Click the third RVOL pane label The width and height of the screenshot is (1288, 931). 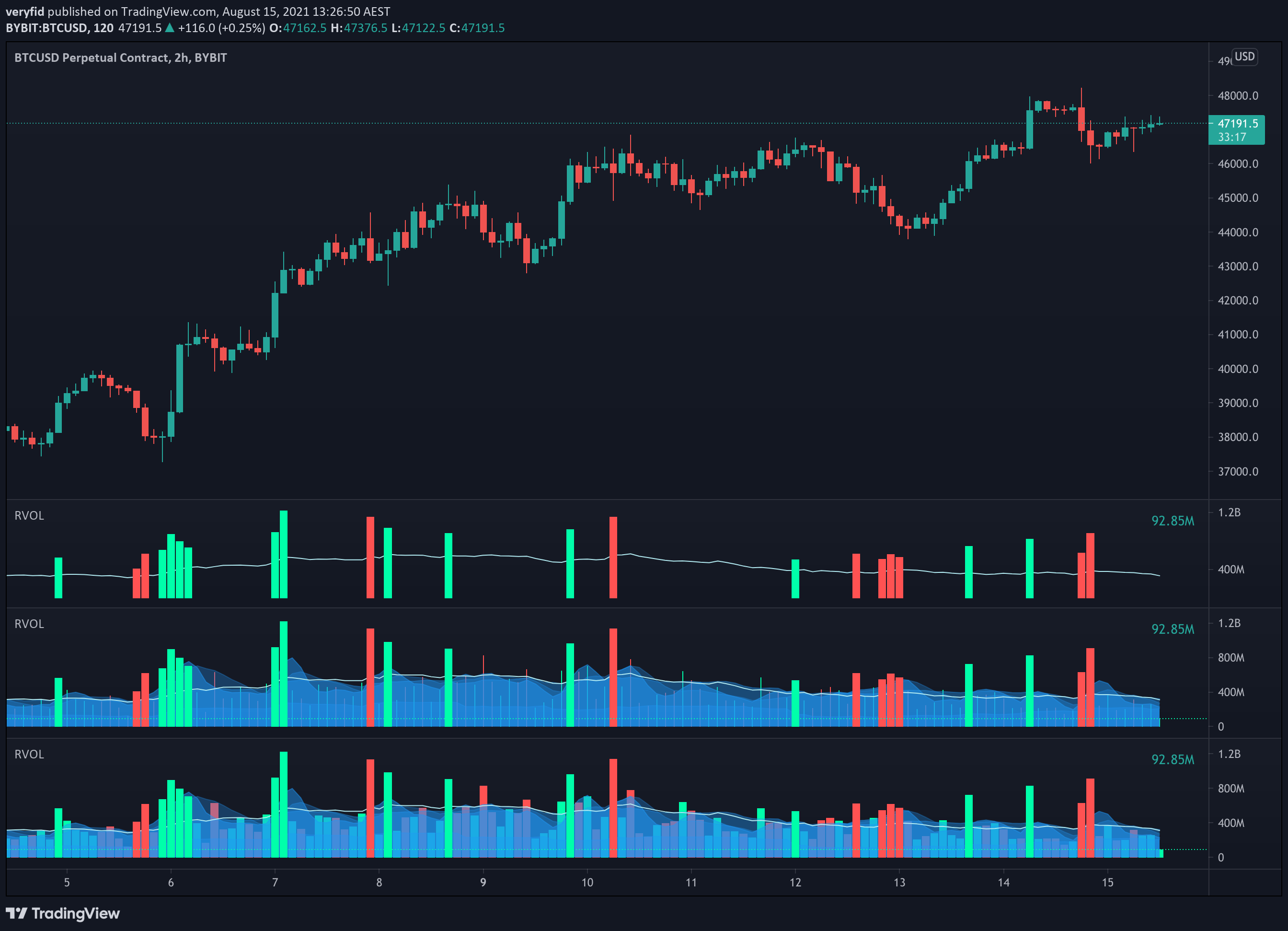click(29, 755)
